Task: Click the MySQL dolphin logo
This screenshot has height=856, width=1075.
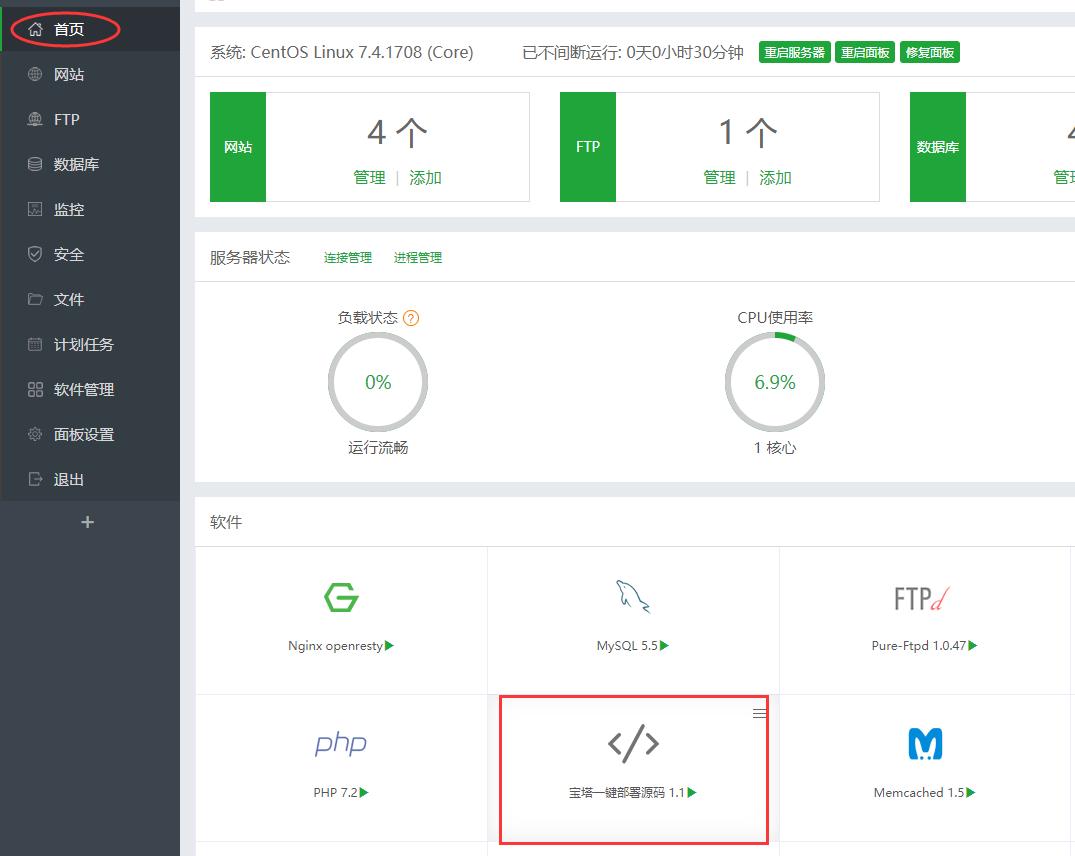Action: 633,596
